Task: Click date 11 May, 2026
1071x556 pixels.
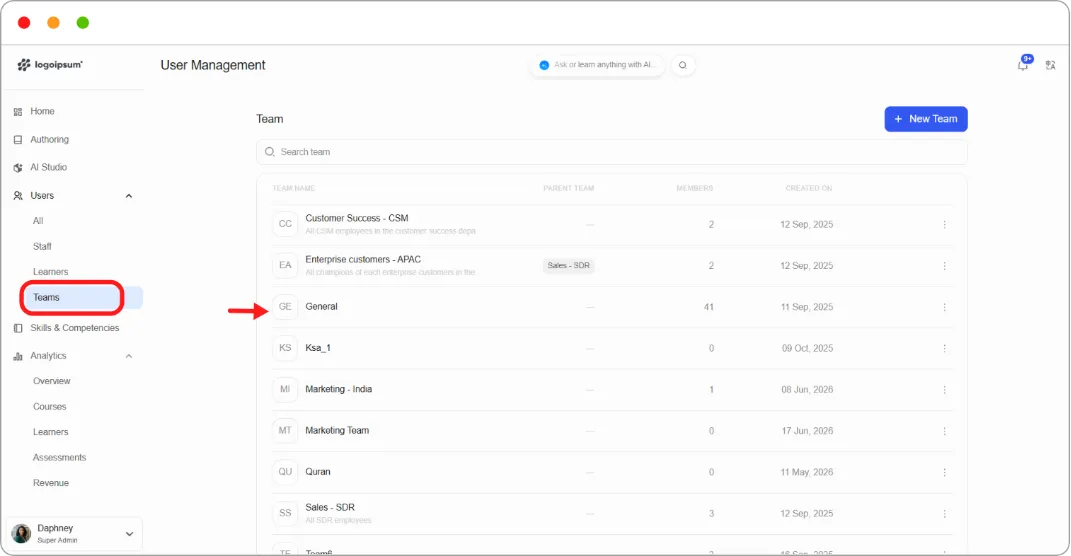Action: [807, 473]
